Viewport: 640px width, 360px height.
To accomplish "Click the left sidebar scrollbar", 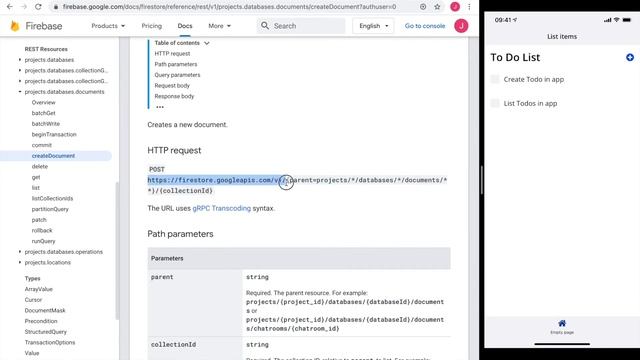I will (118, 250).
